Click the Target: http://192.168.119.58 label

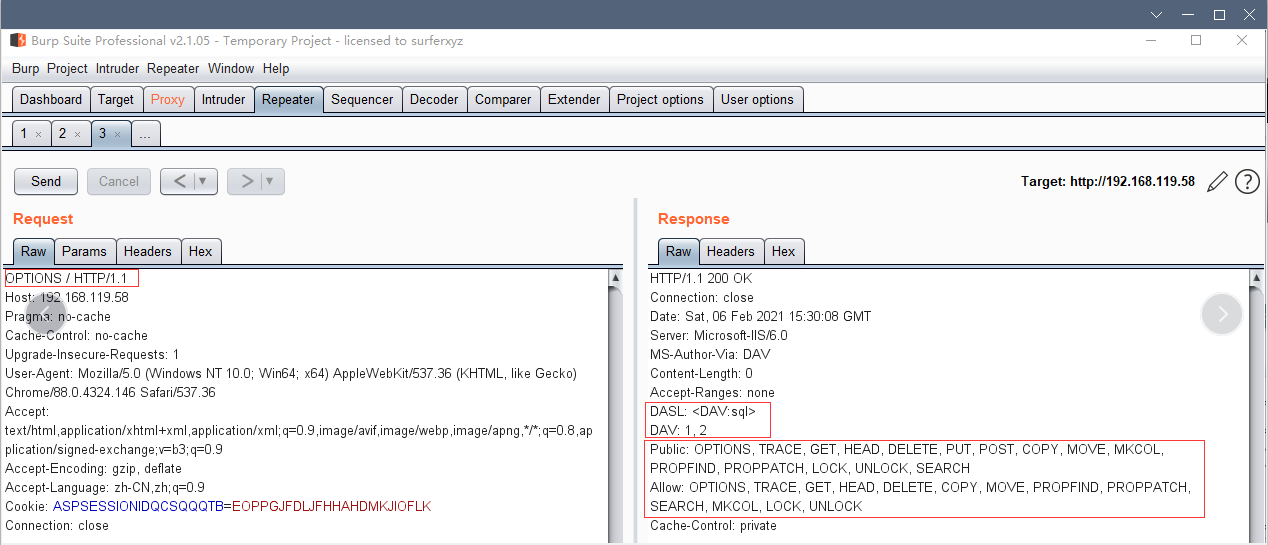coord(1108,181)
